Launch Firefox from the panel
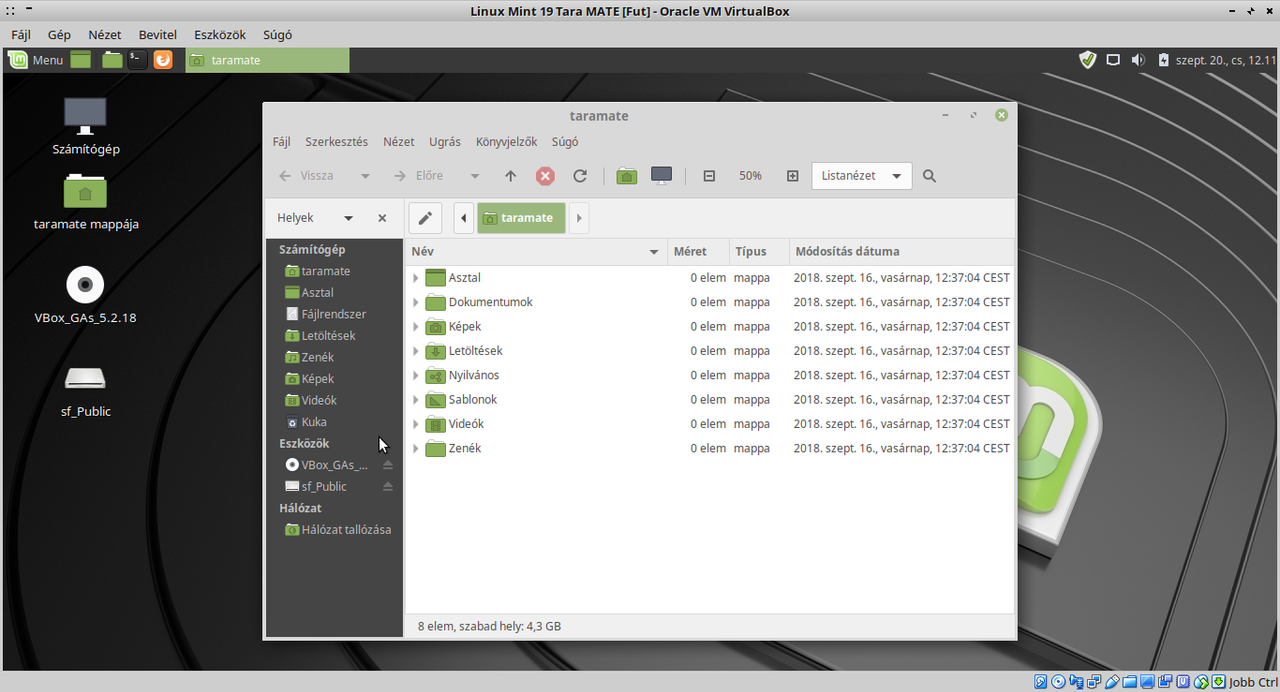The image size is (1280, 692). pos(163,60)
